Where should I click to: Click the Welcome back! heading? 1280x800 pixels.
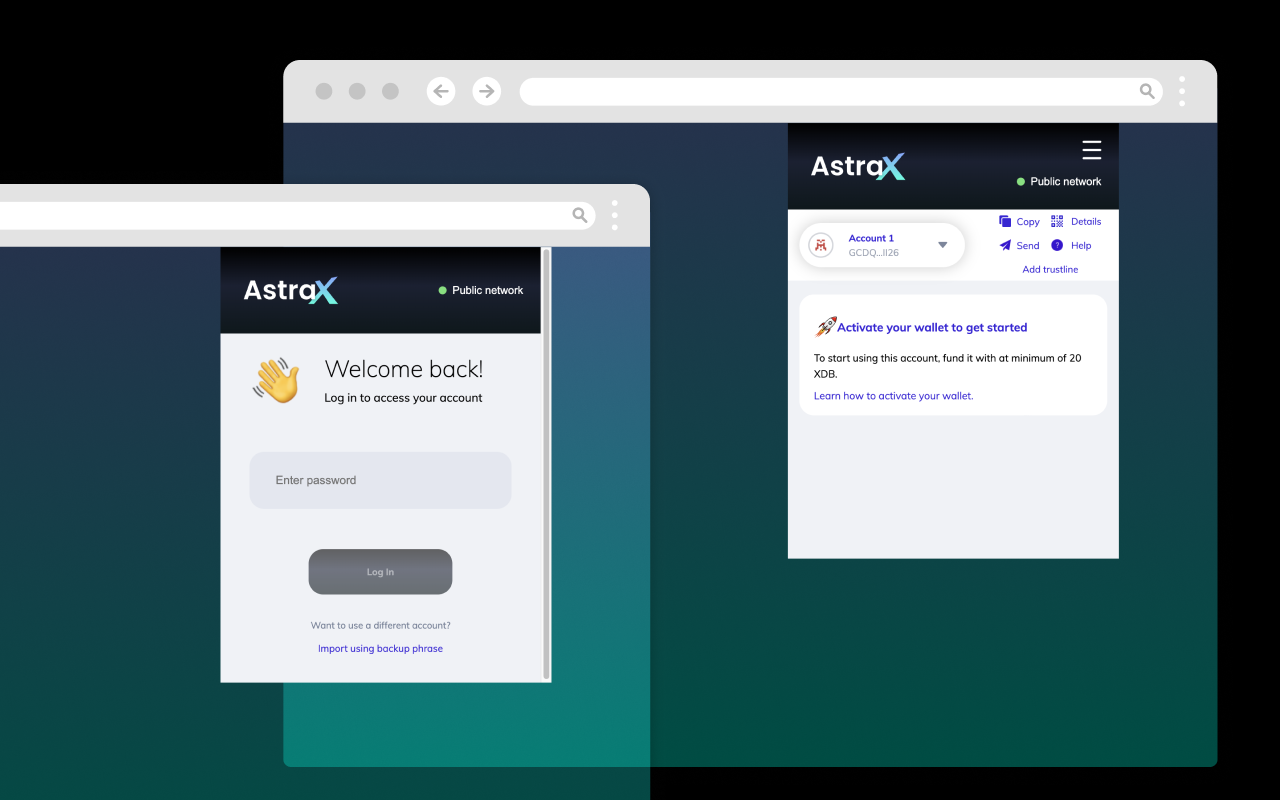coord(404,369)
